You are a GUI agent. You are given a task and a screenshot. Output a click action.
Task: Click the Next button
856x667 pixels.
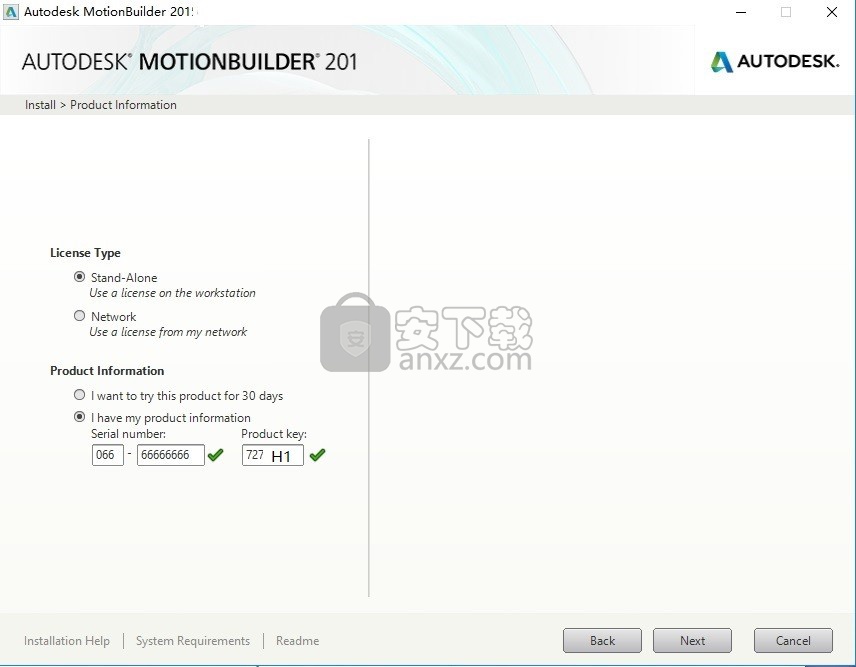click(x=692, y=640)
